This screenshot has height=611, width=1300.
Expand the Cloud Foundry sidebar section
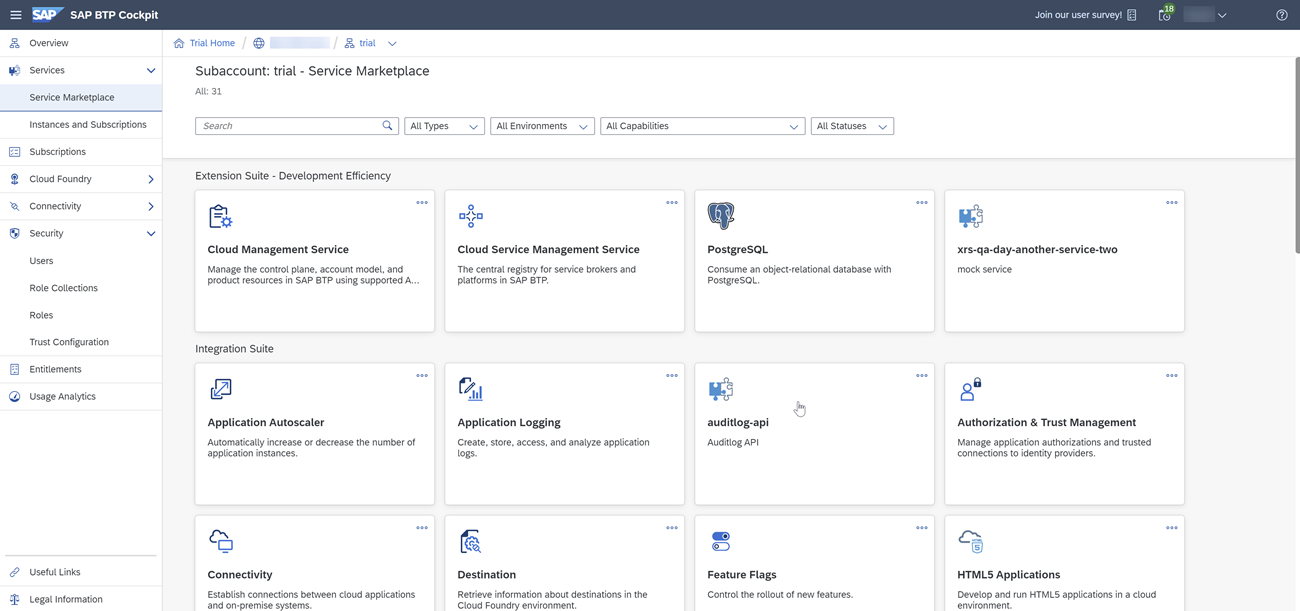[151, 180]
